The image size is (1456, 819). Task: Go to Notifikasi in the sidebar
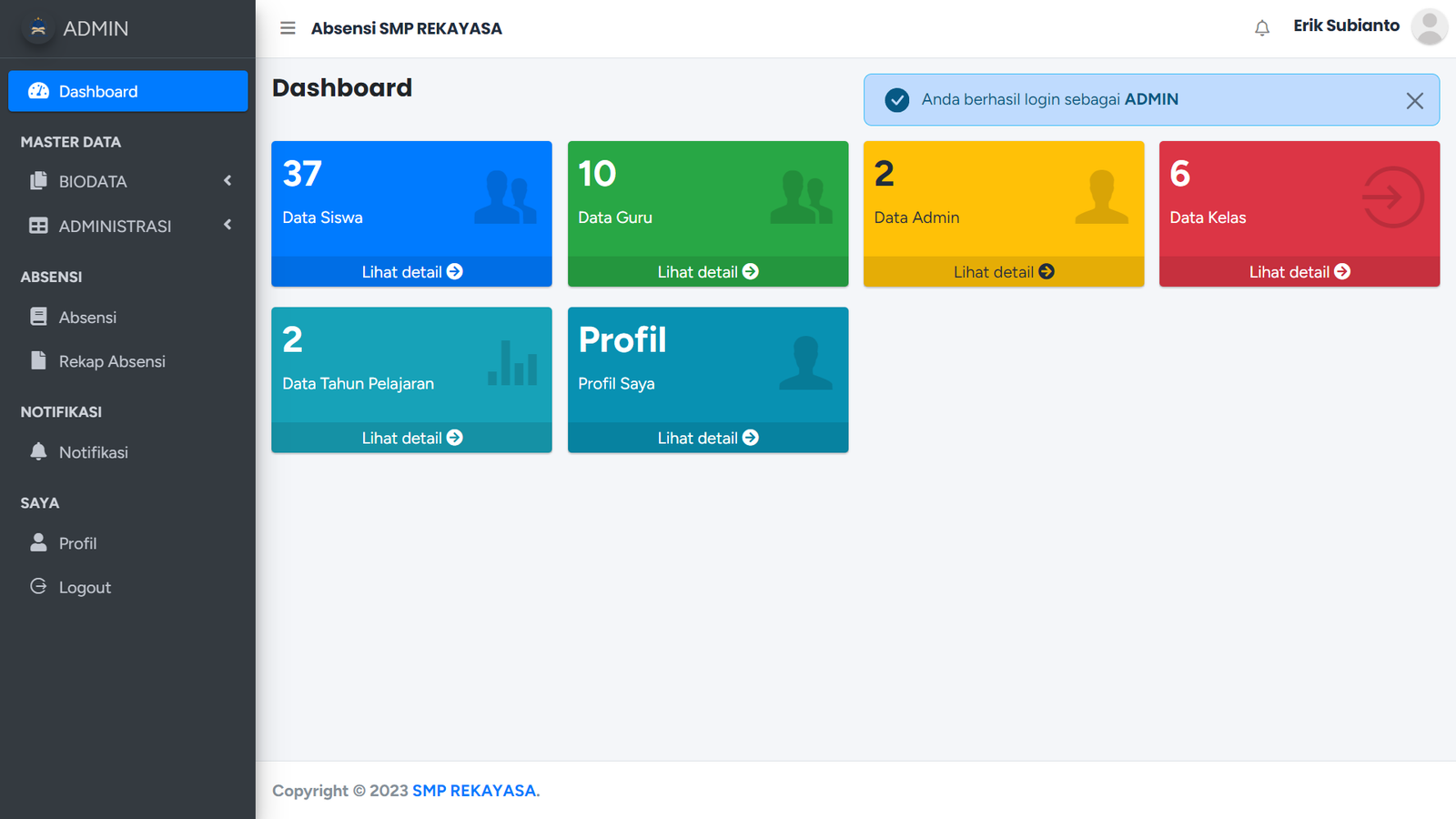click(93, 452)
